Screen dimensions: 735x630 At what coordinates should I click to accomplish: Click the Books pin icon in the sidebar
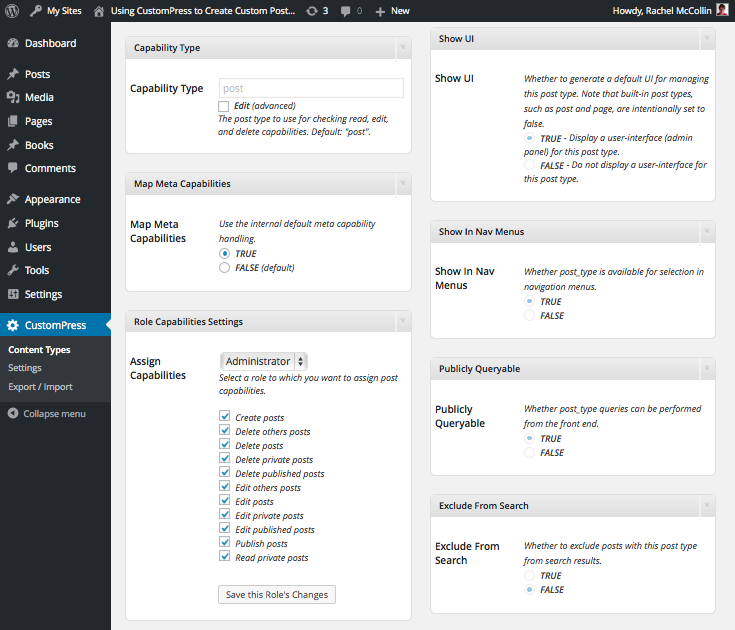(13, 145)
